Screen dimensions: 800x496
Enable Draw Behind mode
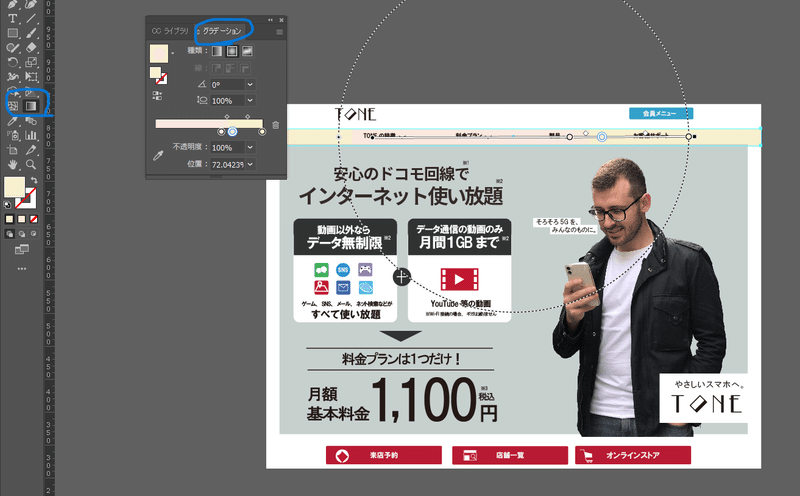(x=22, y=234)
